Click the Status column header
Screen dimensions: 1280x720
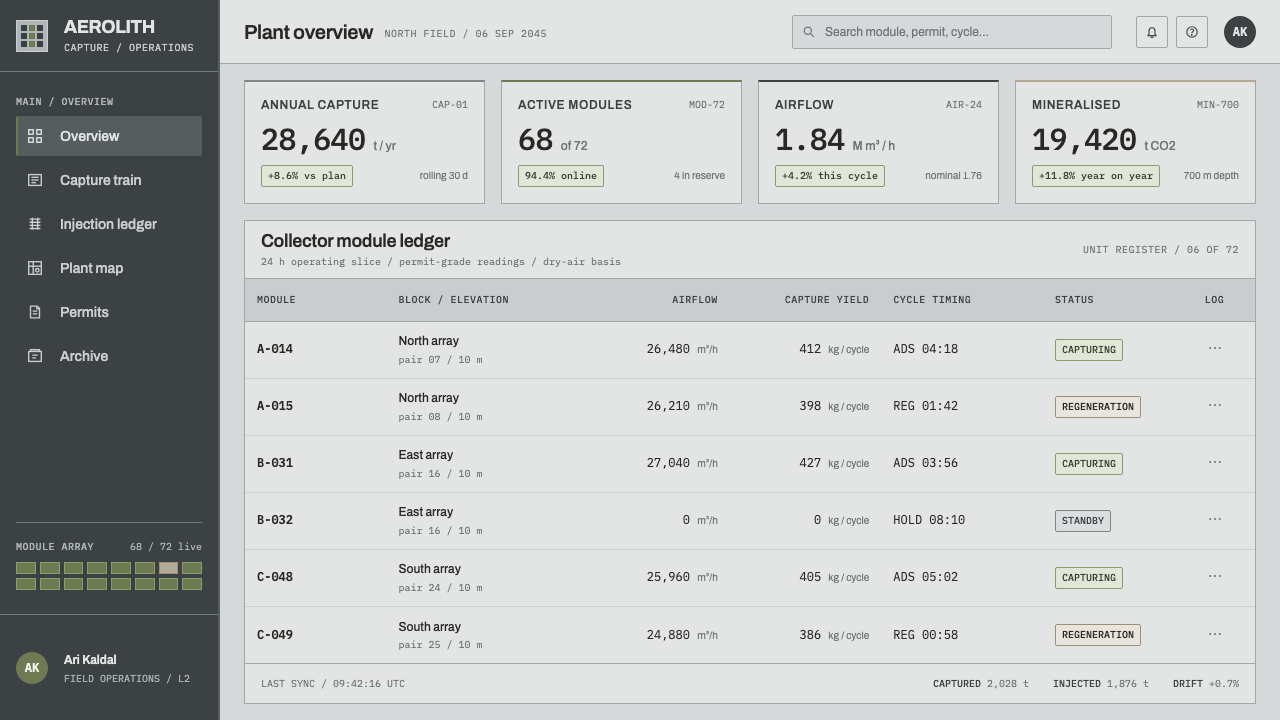pos(1074,300)
